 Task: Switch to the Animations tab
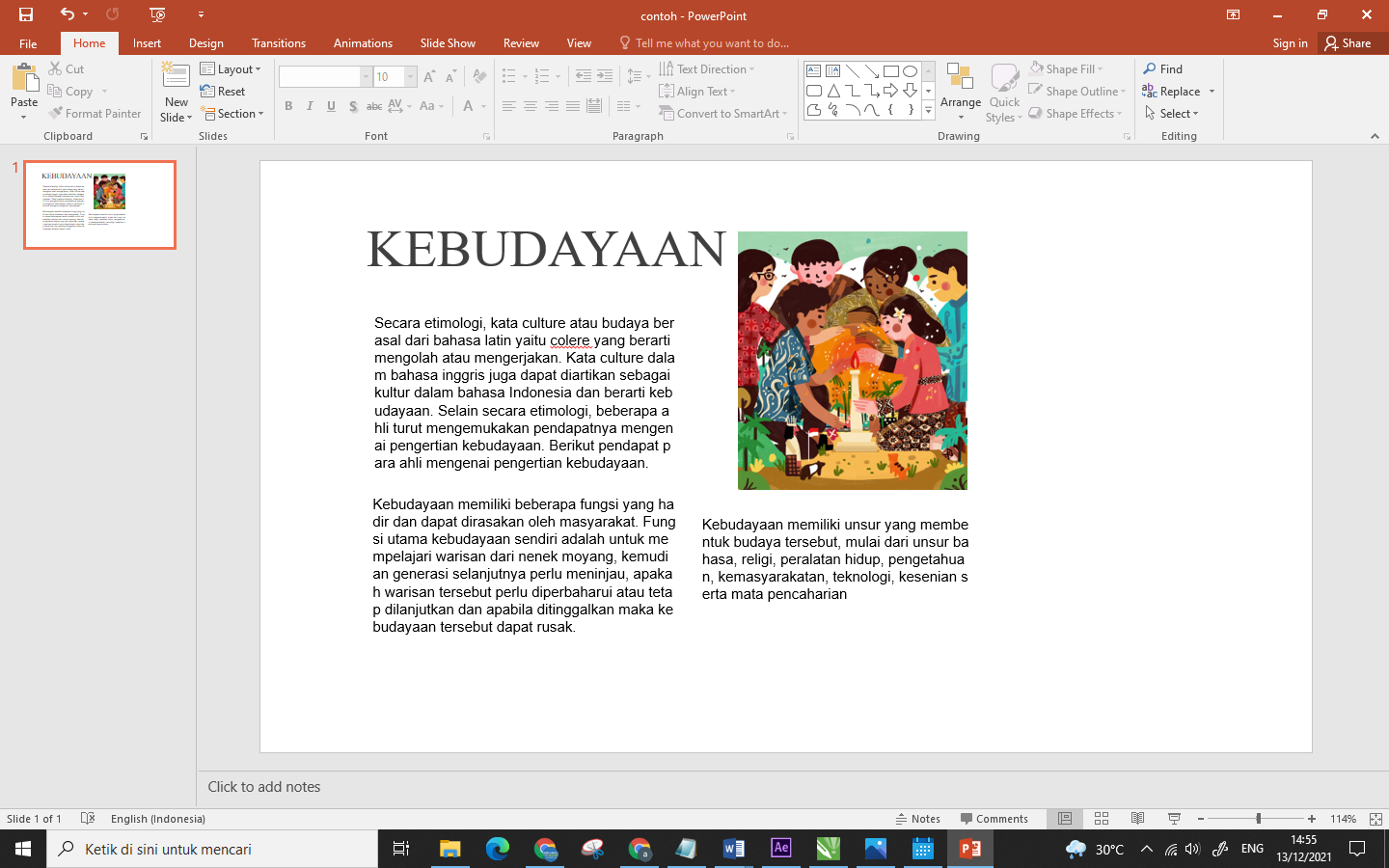363,43
